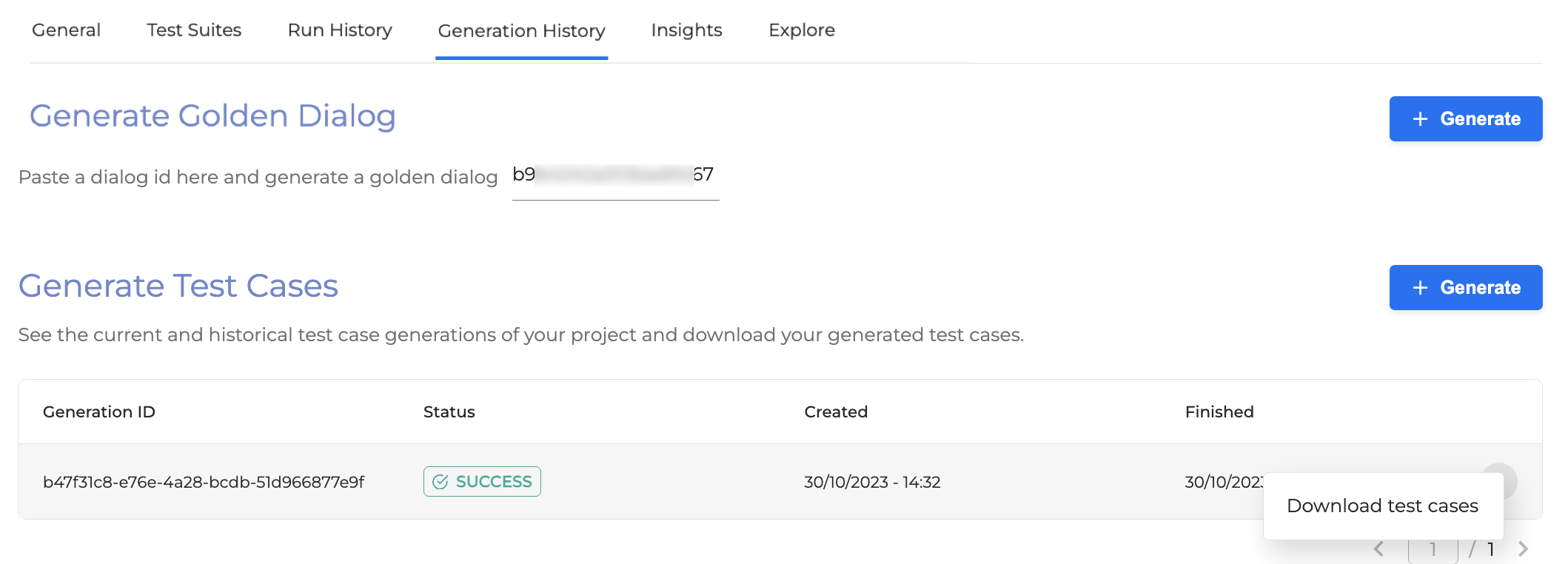Go to the next page using the right chevron
1568x564 pixels.
point(1523,548)
